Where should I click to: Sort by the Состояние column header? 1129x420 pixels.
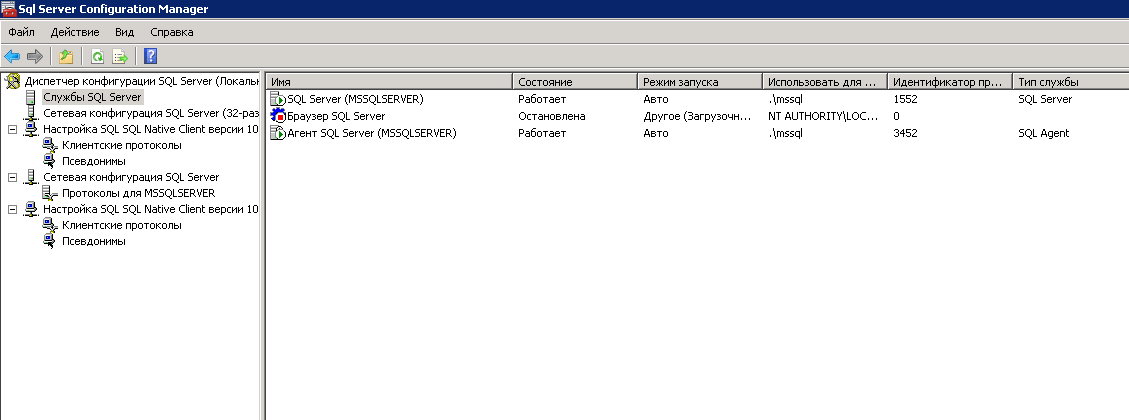[575, 81]
